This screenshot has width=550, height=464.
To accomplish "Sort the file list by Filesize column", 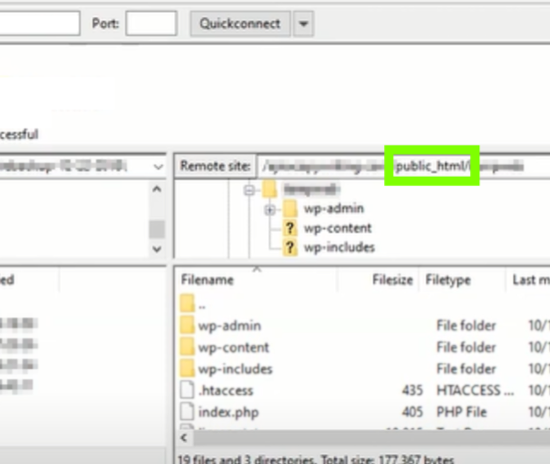I will pos(392,280).
